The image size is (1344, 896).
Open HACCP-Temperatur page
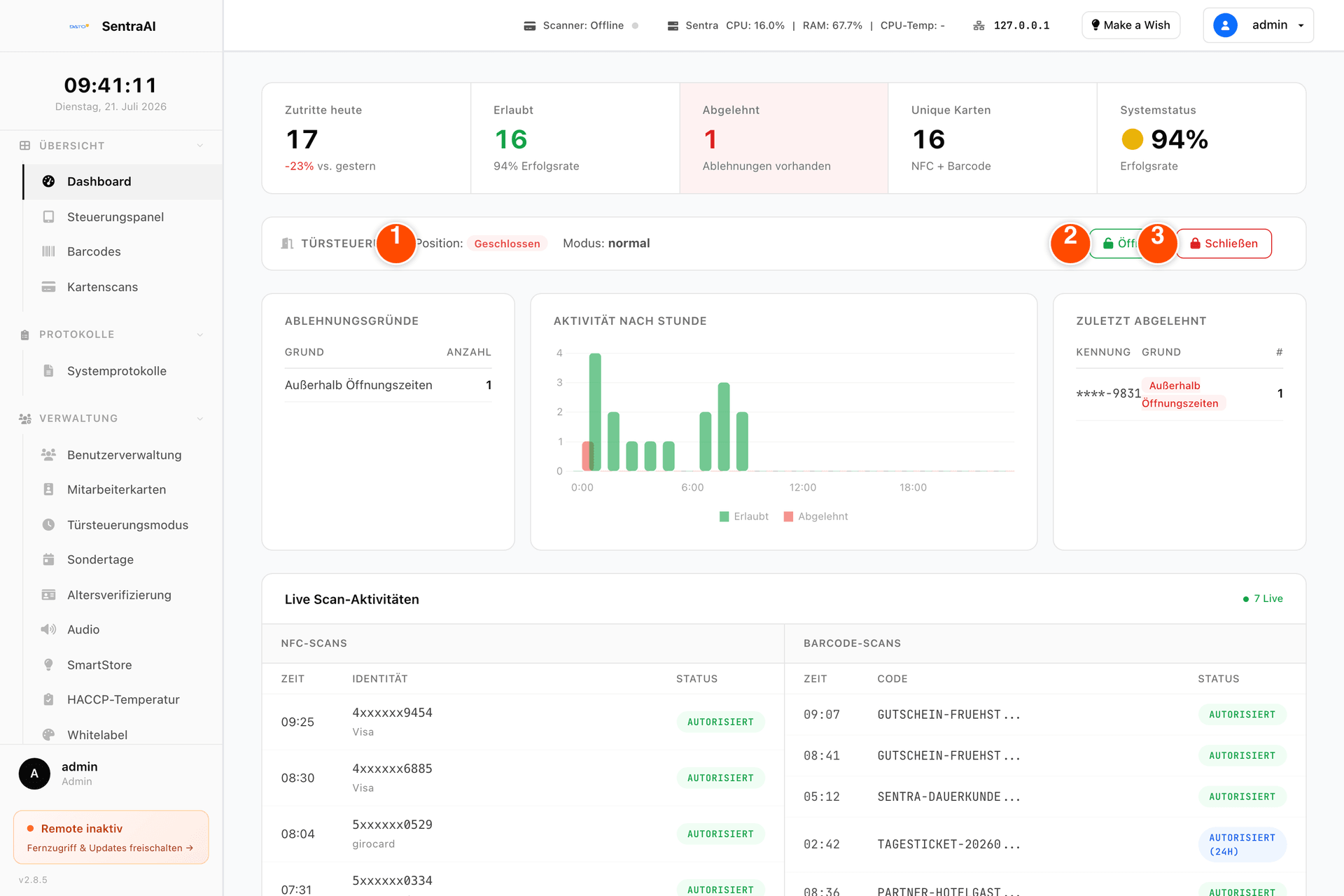123,699
